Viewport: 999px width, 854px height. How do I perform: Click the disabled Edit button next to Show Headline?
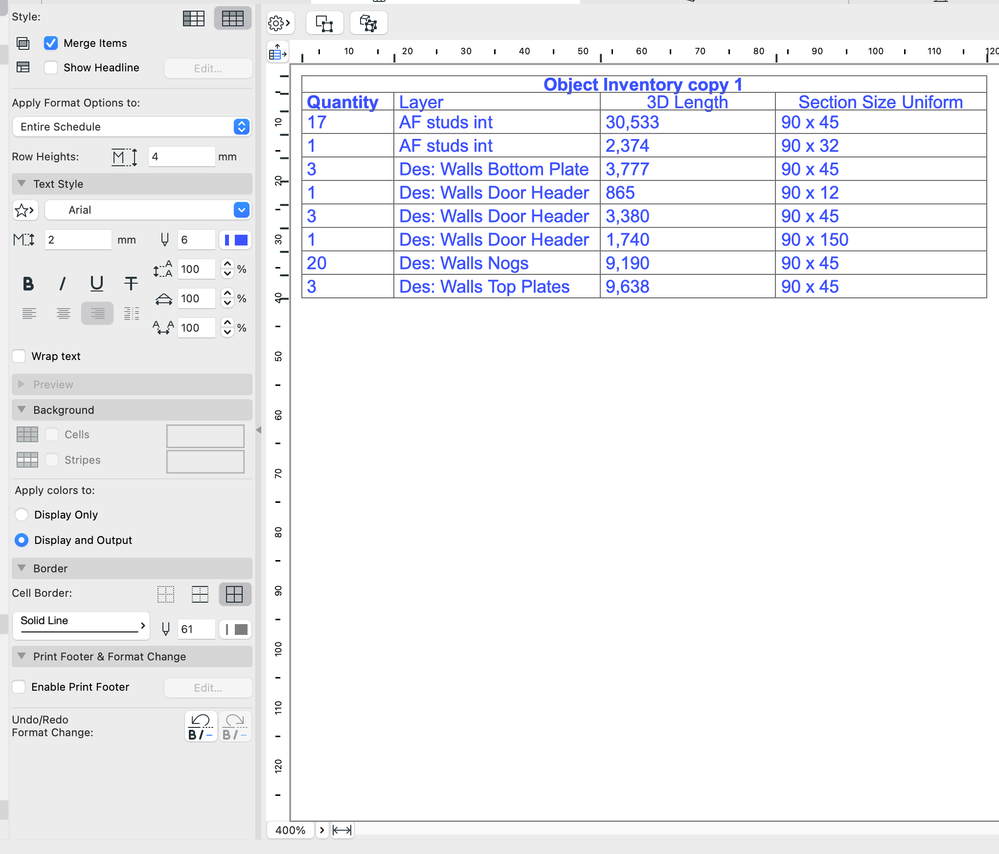coord(207,67)
